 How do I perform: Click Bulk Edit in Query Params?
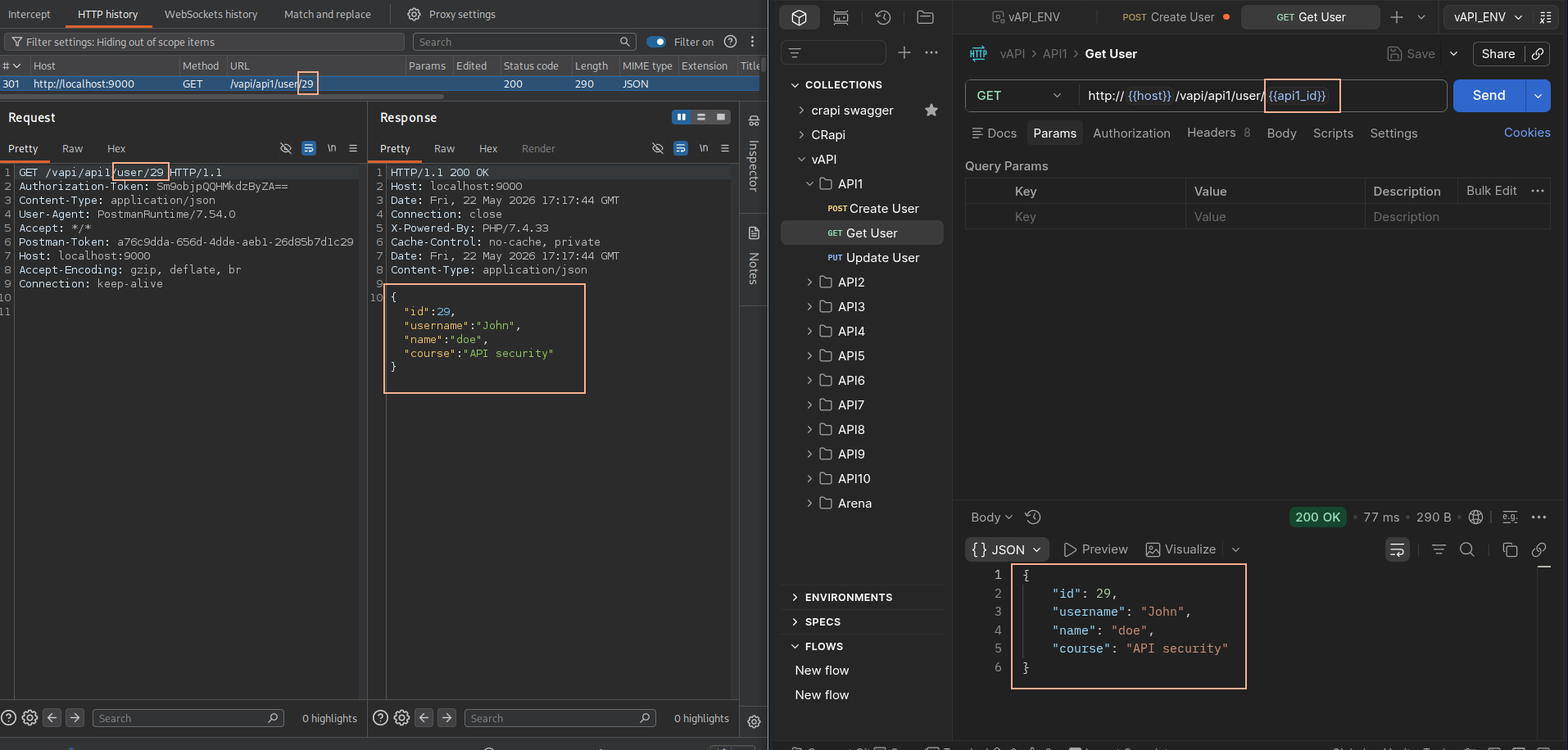point(1491,191)
